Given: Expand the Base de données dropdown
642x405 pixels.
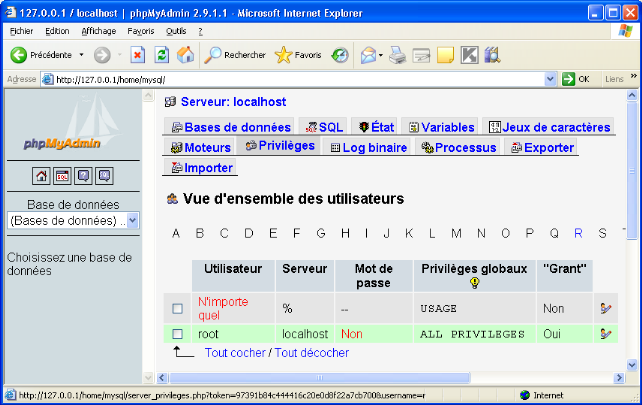Looking at the screenshot, I should tap(132, 220).
